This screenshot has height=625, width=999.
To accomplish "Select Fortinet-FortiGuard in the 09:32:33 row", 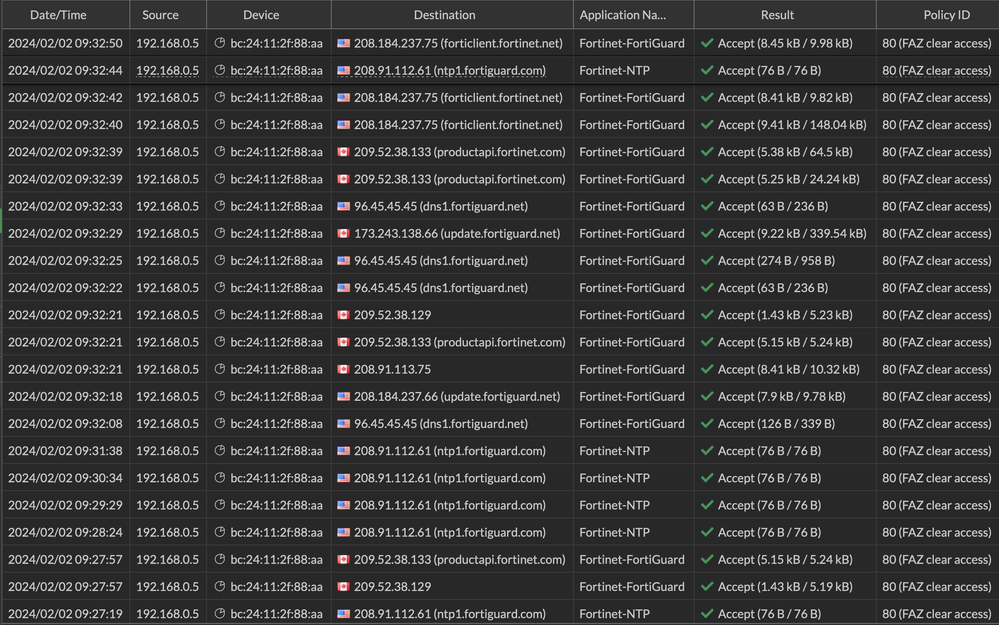I will pos(631,206).
